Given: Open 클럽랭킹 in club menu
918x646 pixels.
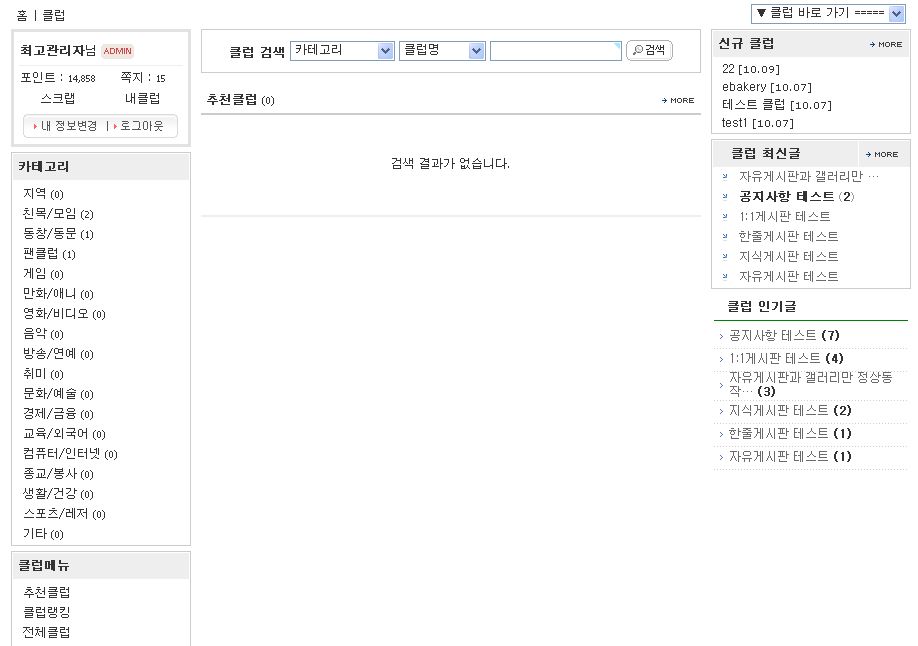Looking at the screenshot, I should coord(47,612).
